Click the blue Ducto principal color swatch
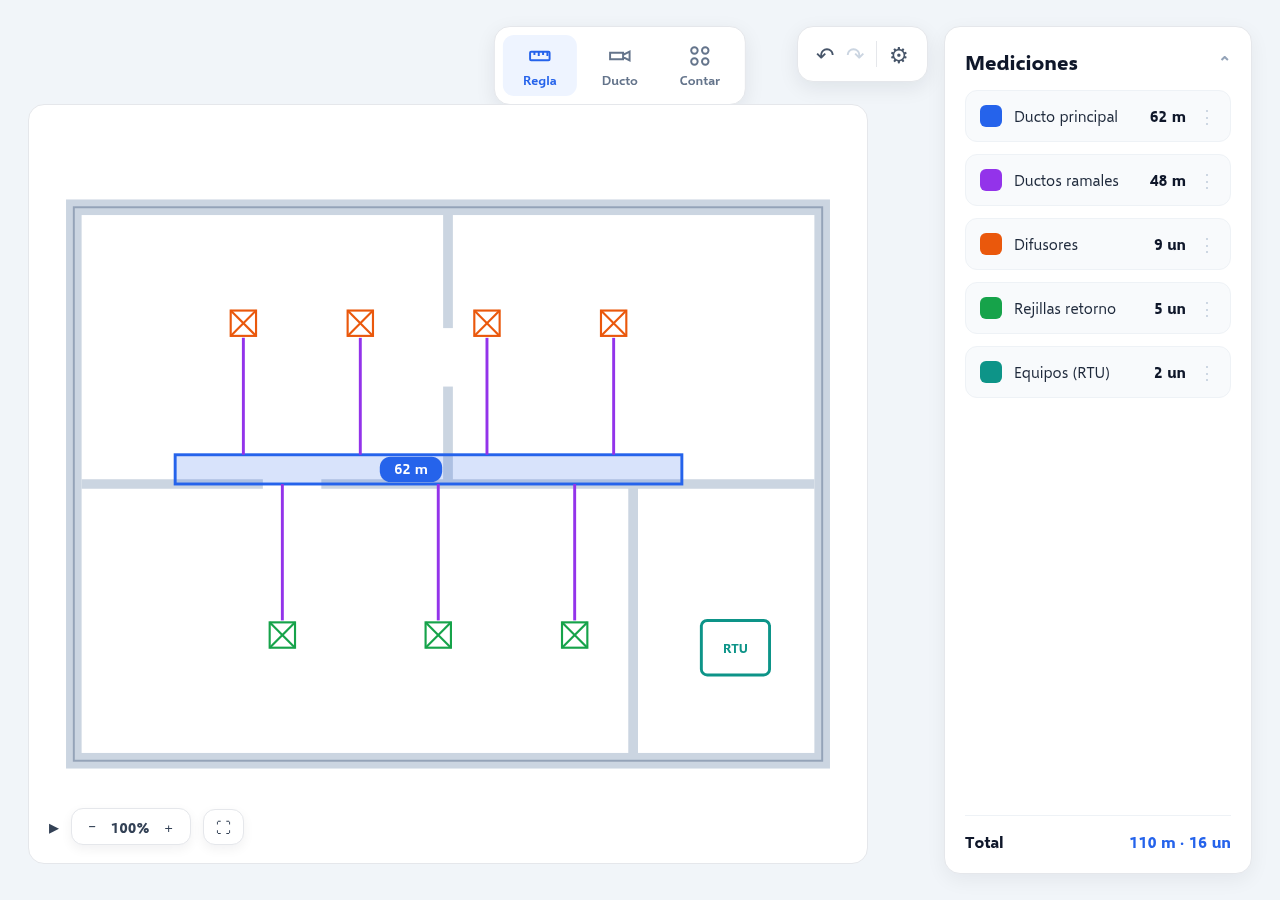 tap(991, 116)
